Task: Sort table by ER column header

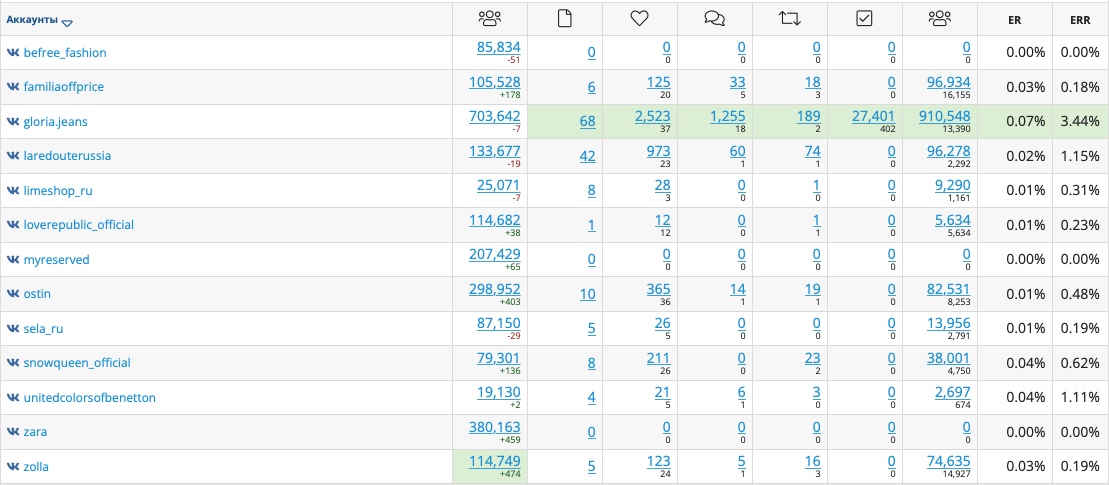Action: tap(1014, 21)
